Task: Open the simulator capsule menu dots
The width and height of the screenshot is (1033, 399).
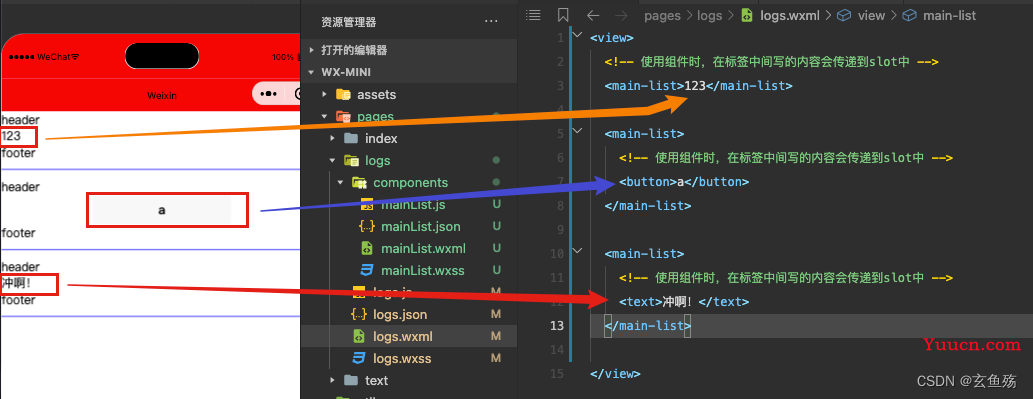Action: pyautogui.click(x=268, y=94)
